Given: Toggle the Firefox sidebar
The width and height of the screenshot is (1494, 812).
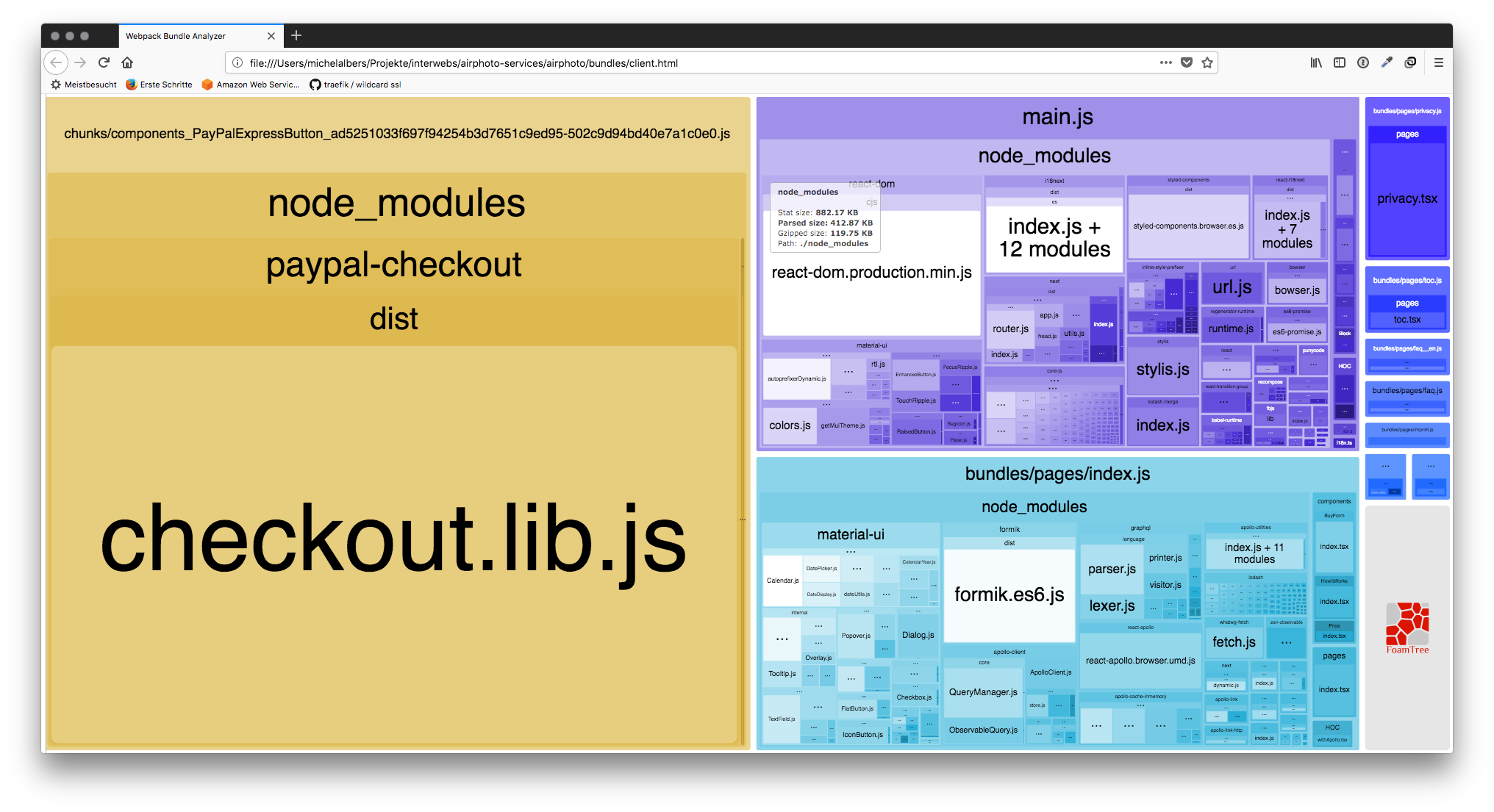Looking at the screenshot, I should coord(1340,62).
